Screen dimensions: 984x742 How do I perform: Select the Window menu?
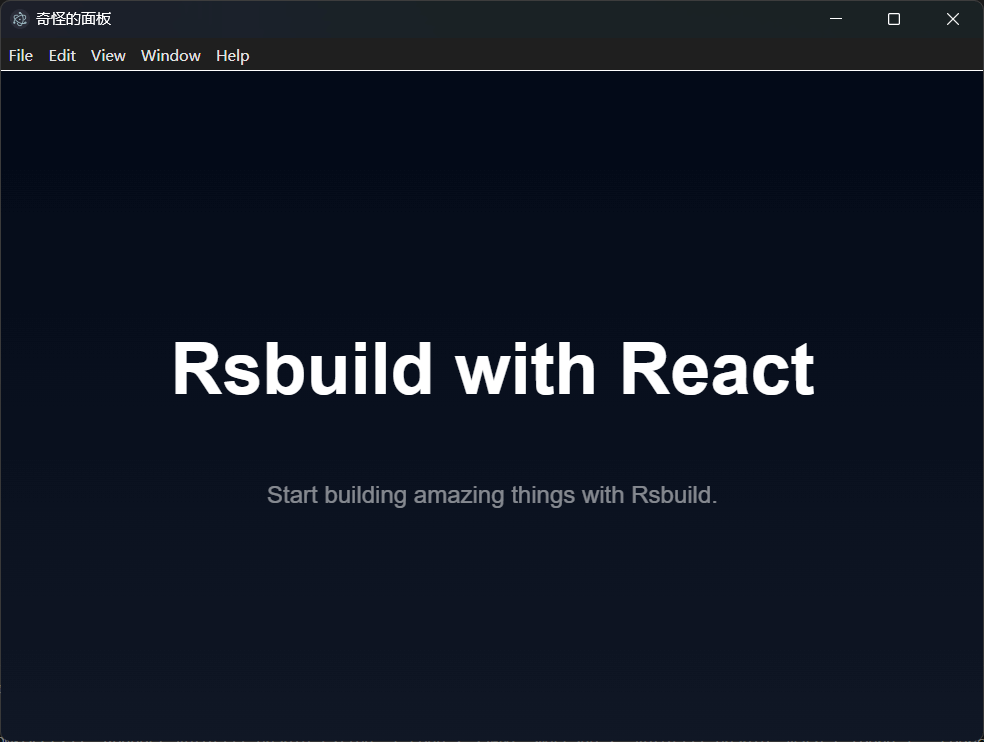pos(171,56)
